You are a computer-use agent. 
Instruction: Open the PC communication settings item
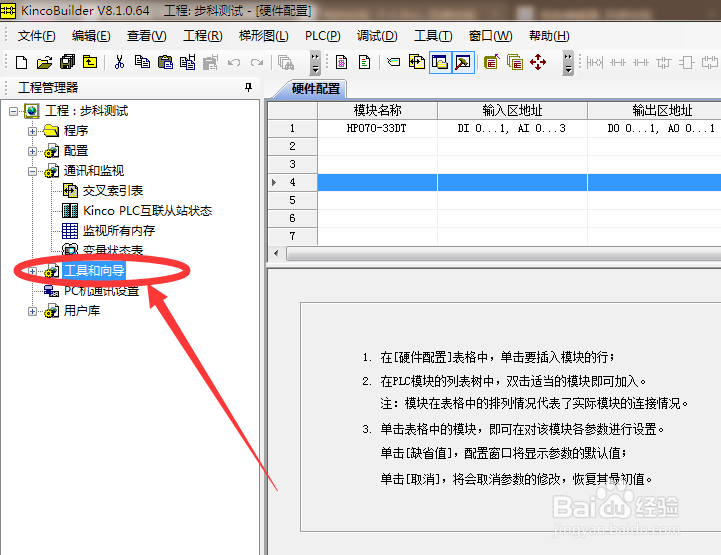[x=101, y=291]
